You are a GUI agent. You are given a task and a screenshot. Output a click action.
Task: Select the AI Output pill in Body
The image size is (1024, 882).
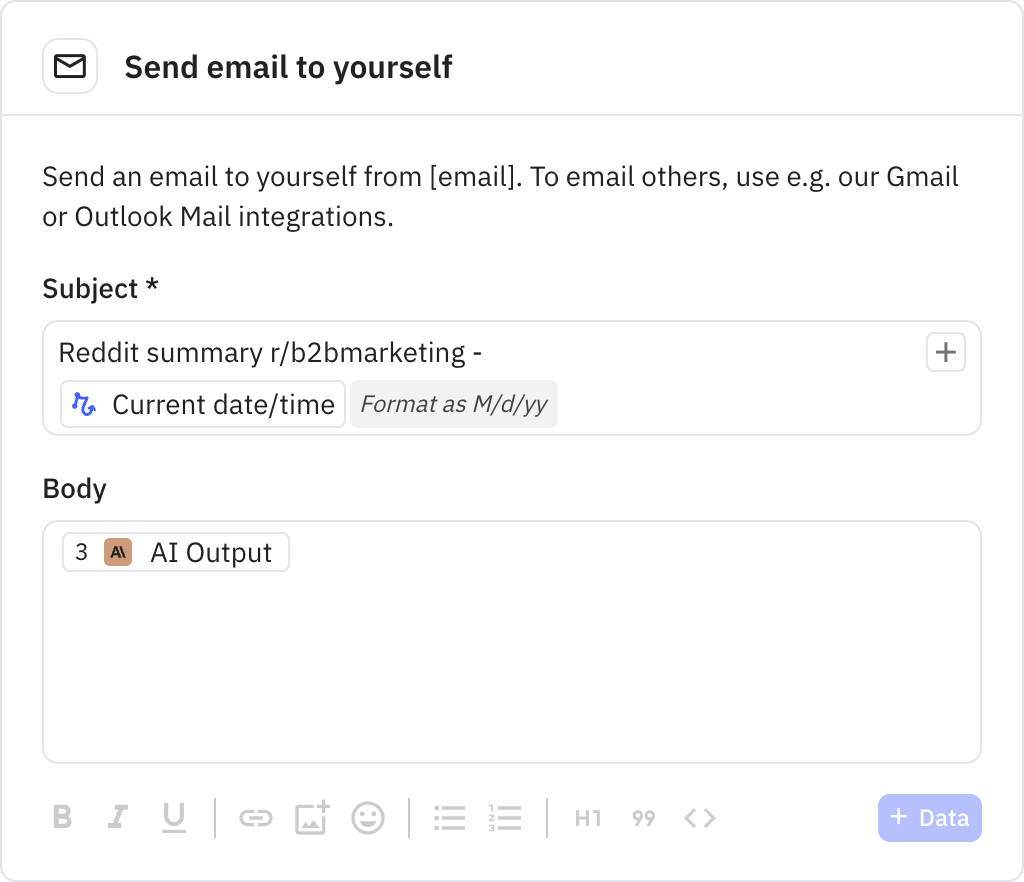pos(175,551)
